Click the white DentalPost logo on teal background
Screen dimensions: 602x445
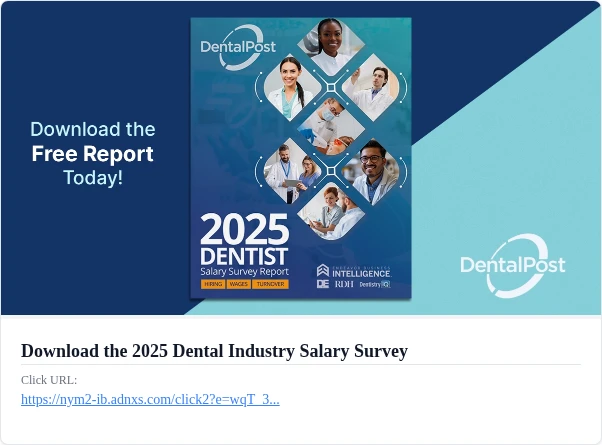tap(513, 266)
